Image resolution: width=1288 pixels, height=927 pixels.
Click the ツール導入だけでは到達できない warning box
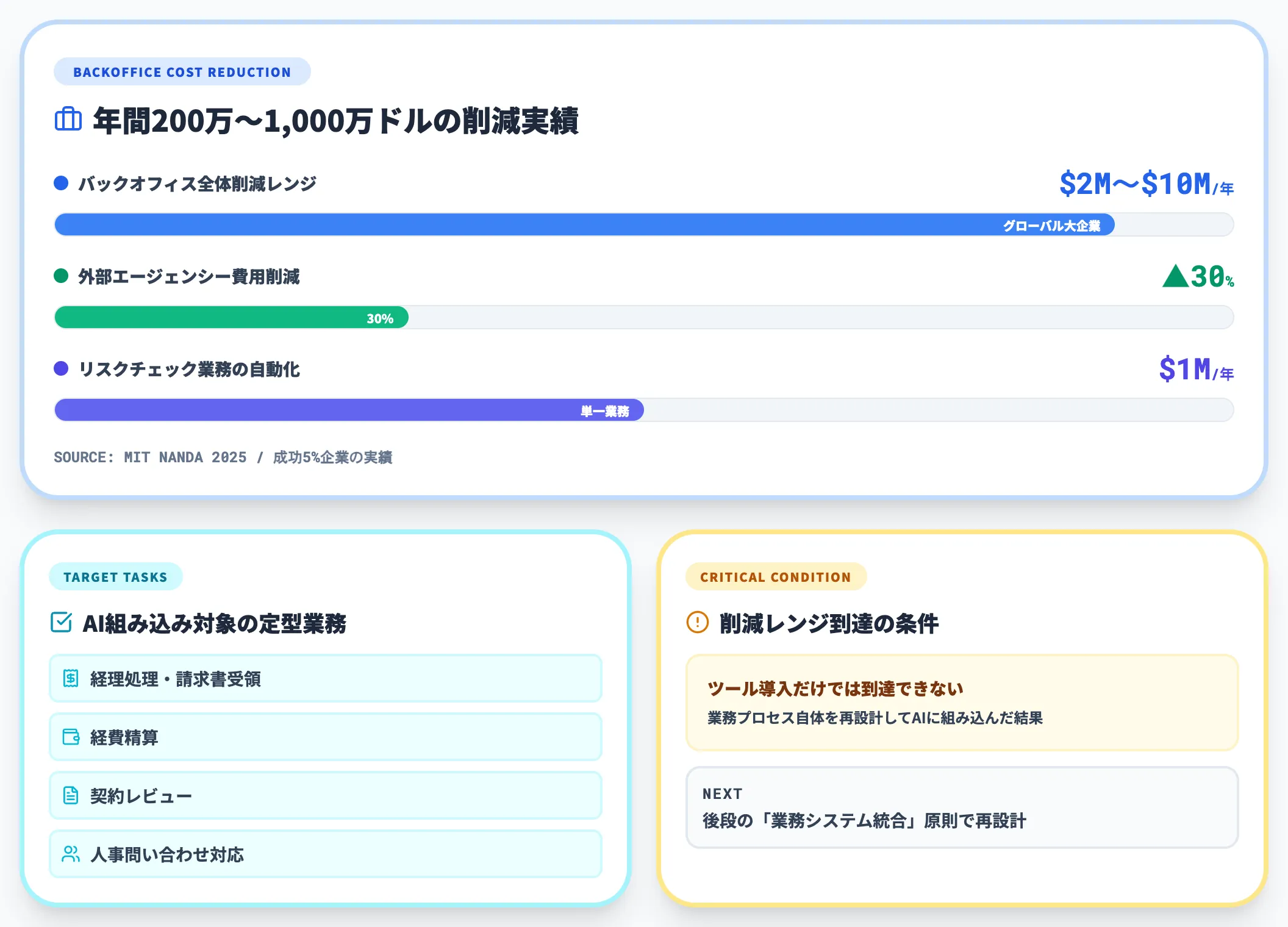[x=962, y=703]
